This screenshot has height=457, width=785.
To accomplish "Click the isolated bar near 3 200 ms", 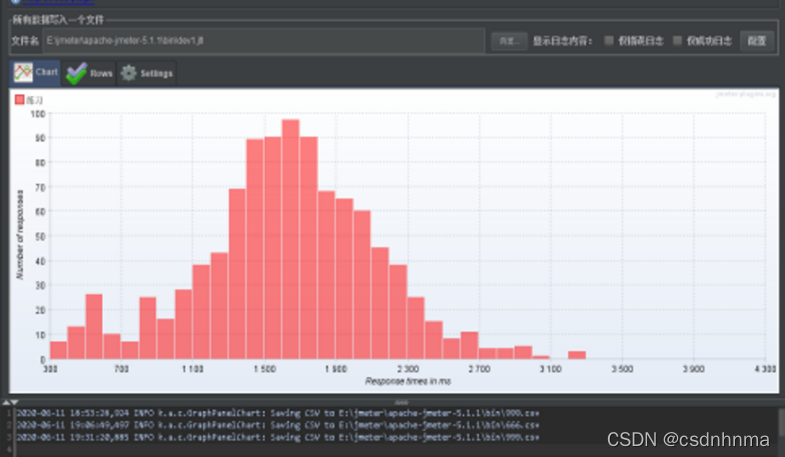I will pos(577,355).
